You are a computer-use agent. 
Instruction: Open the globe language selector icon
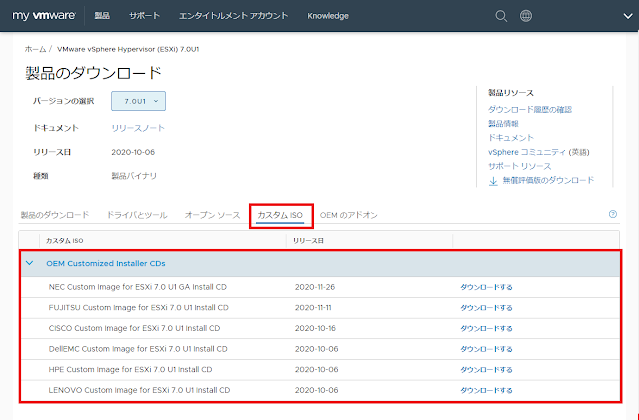[526, 16]
